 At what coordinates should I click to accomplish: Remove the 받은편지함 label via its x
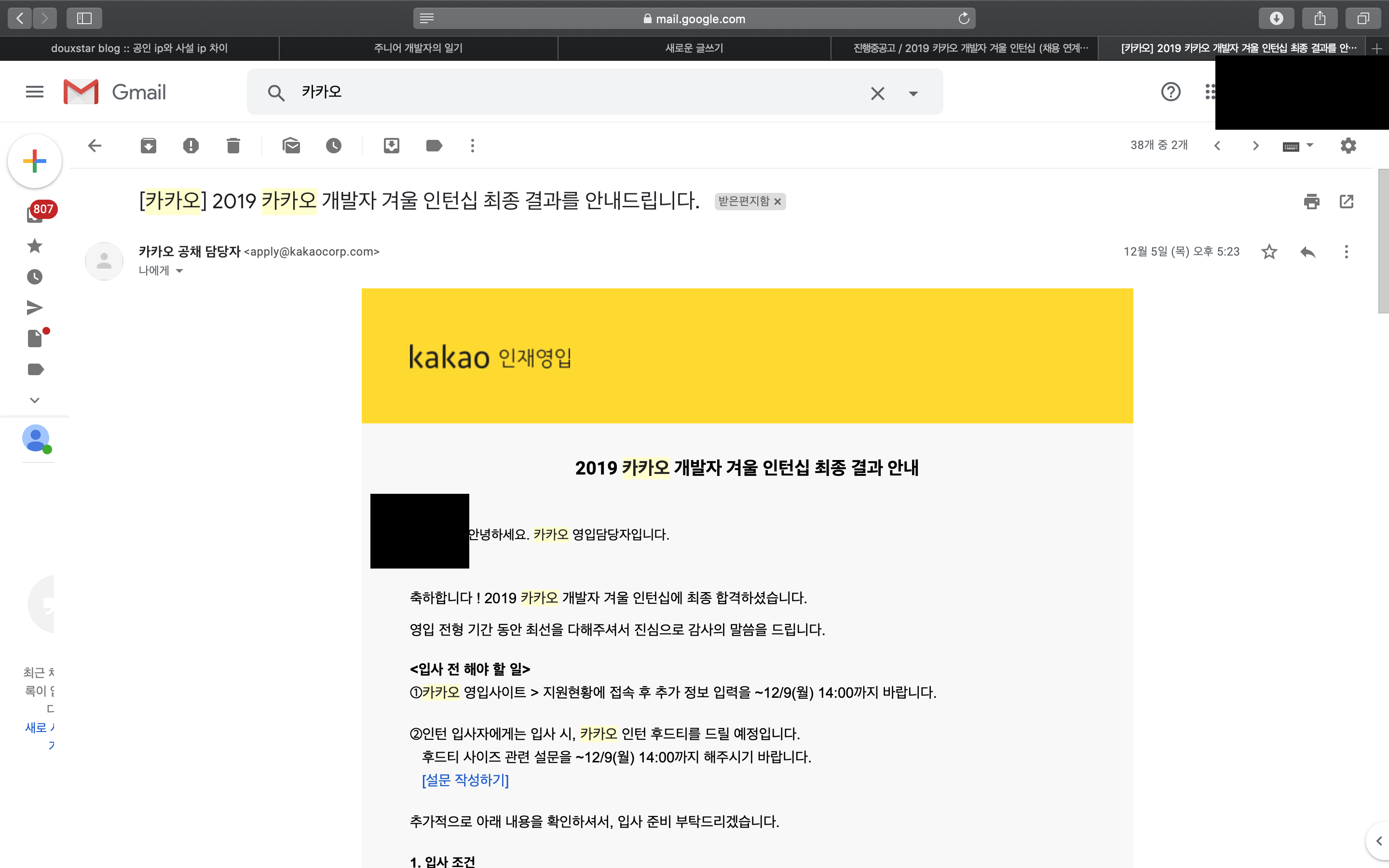(x=778, y=202)
